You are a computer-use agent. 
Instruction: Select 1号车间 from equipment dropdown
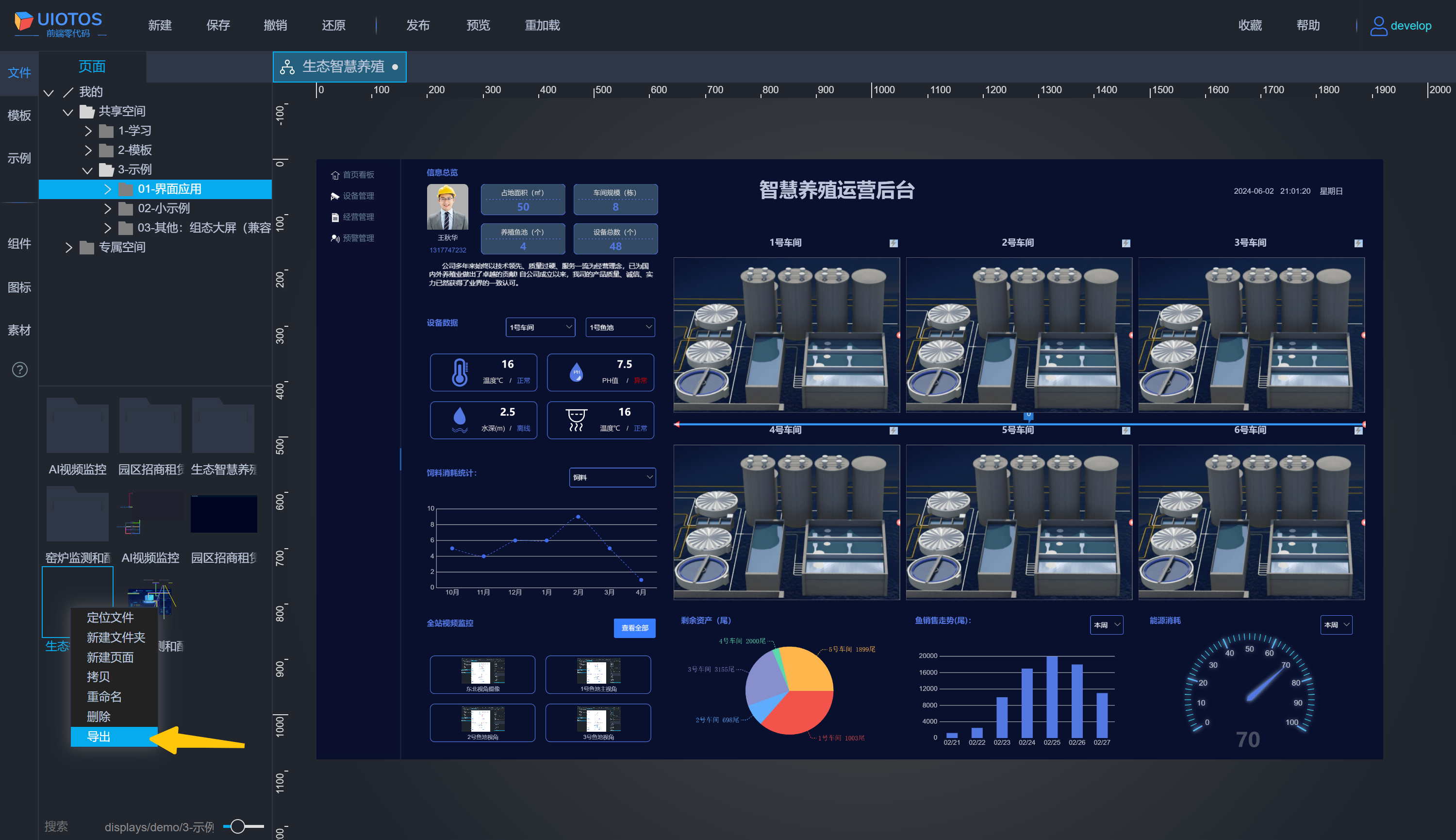pyautogui.click(x=537, y=326)
